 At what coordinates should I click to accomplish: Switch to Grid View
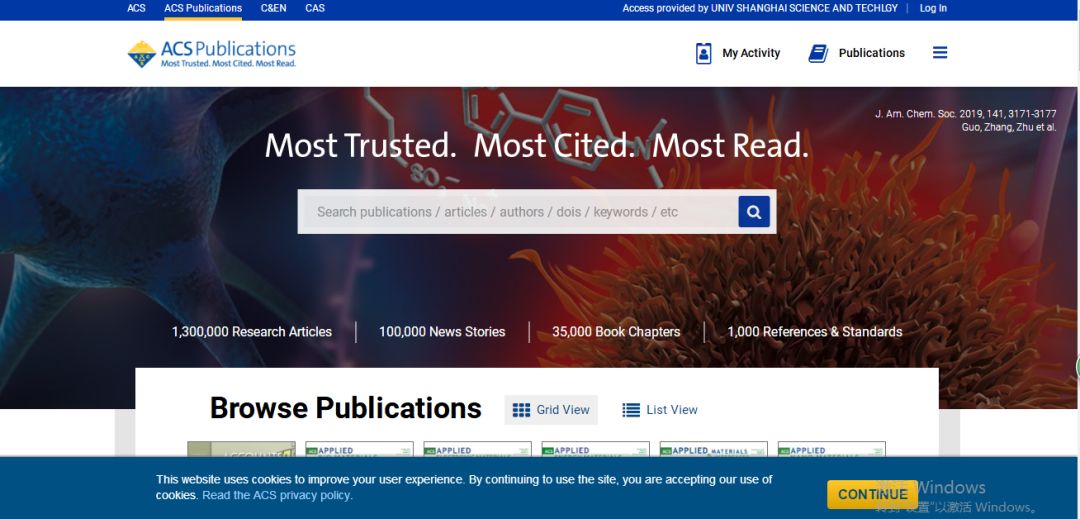pos(551,410)
